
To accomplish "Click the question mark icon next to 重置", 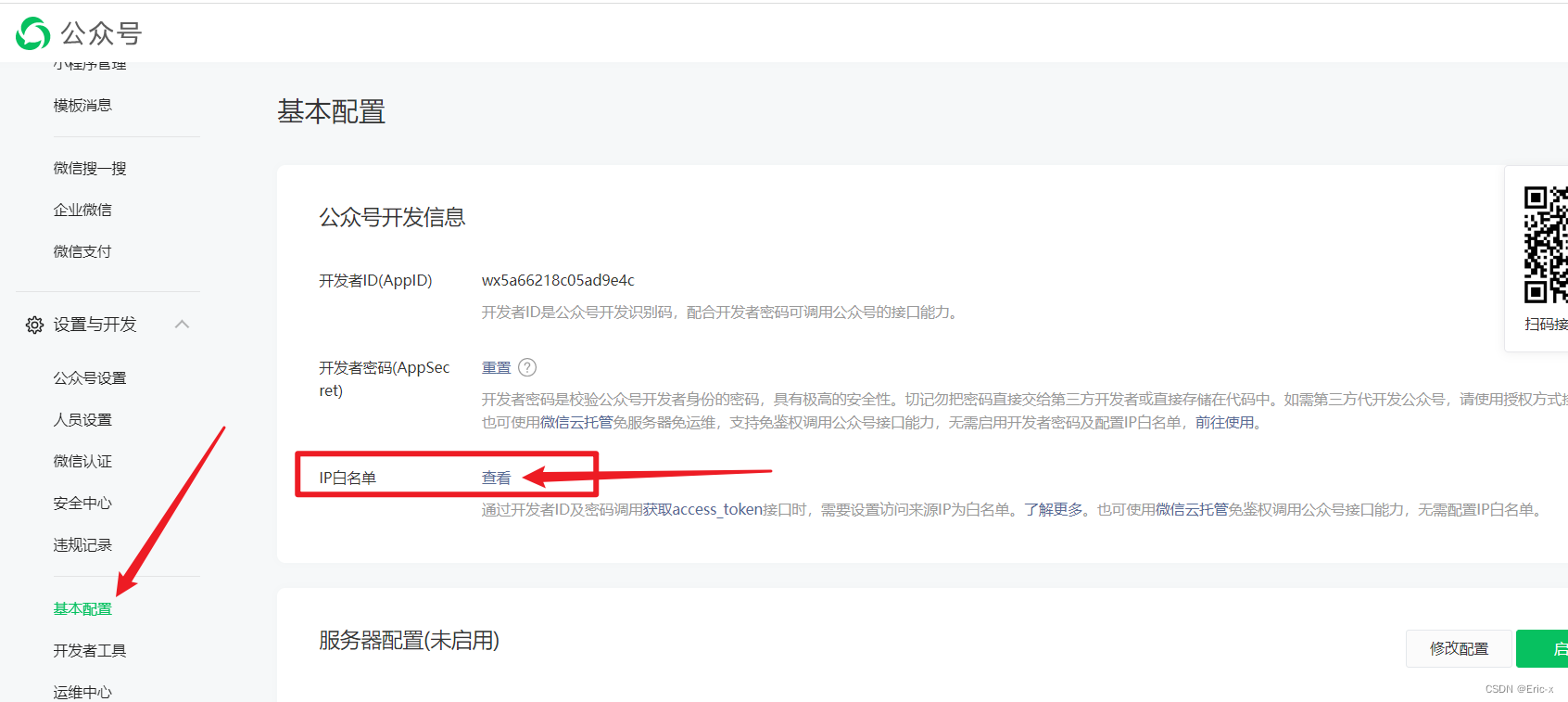I will pyautogui.click(x=527, y=367).
